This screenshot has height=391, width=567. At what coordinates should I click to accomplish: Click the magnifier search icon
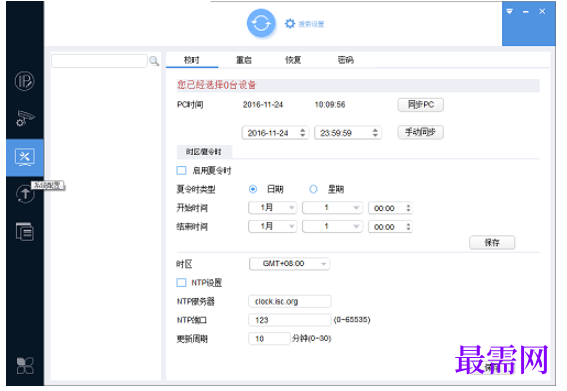click(154, 61)
